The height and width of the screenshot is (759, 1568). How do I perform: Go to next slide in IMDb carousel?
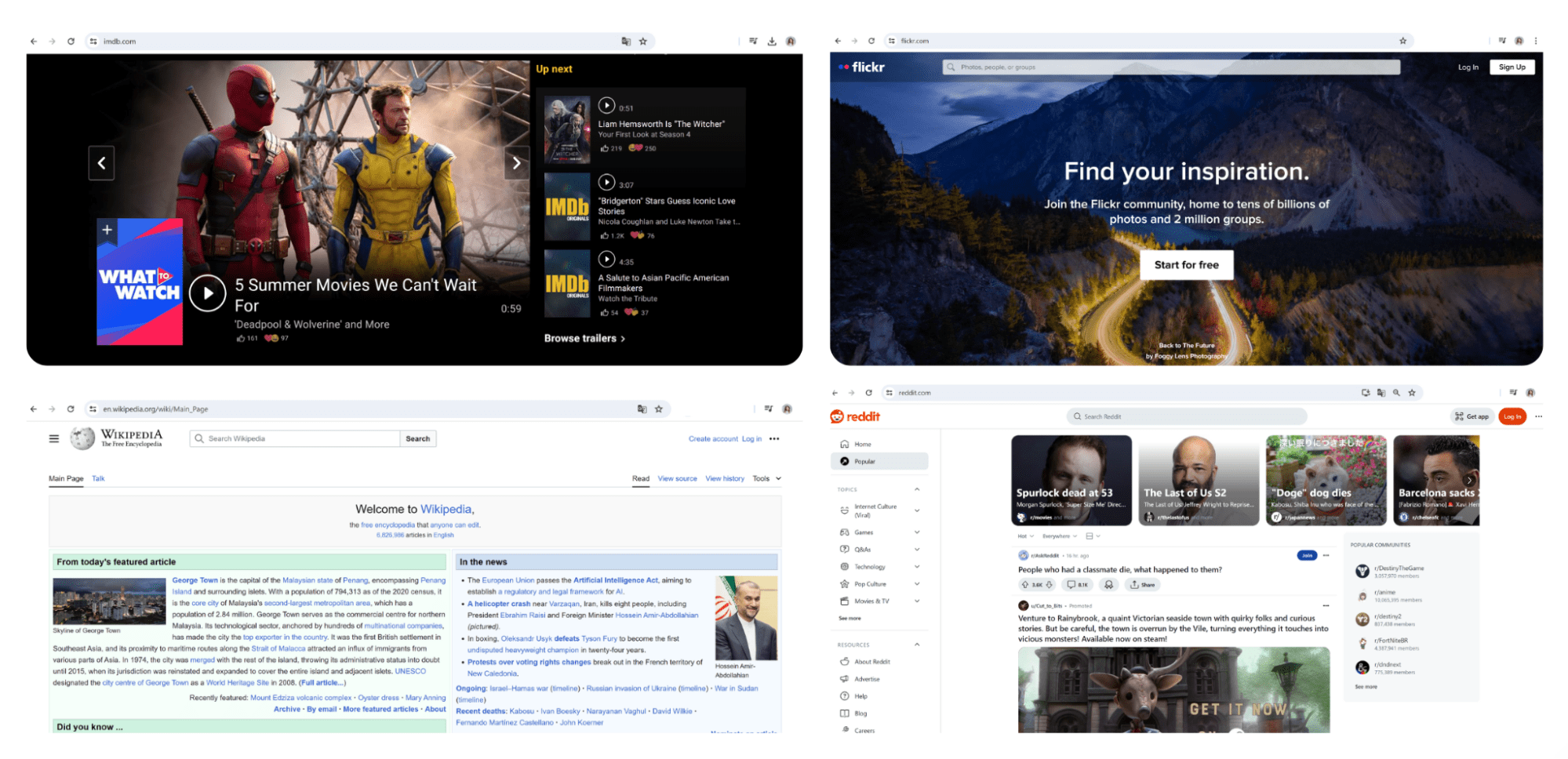(x=516, y=163)
